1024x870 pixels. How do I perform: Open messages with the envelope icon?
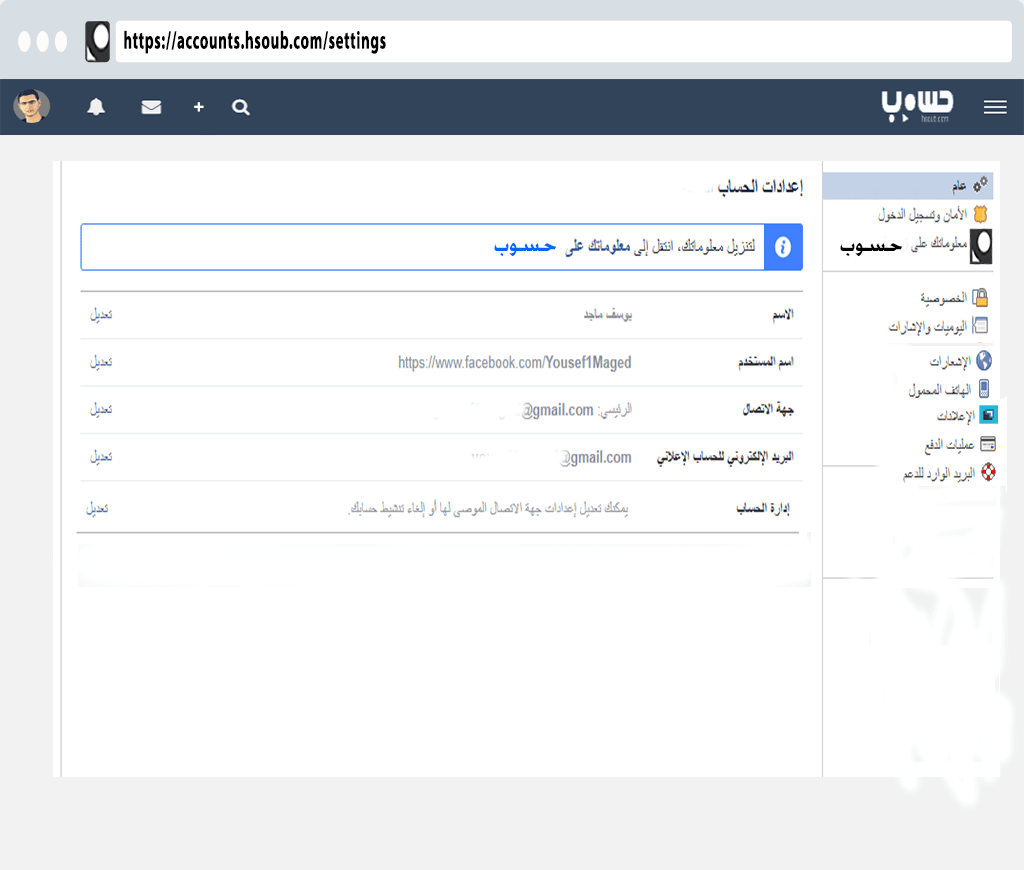click(151, 107)
